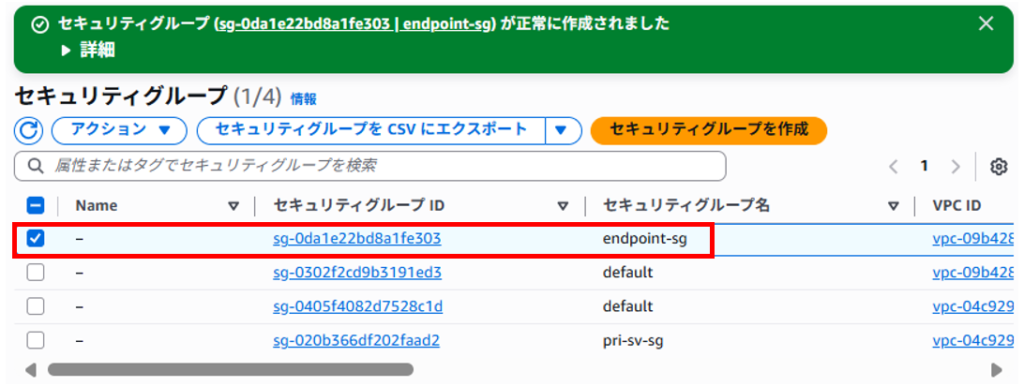Click the Name column header text

tap(97, 206)
